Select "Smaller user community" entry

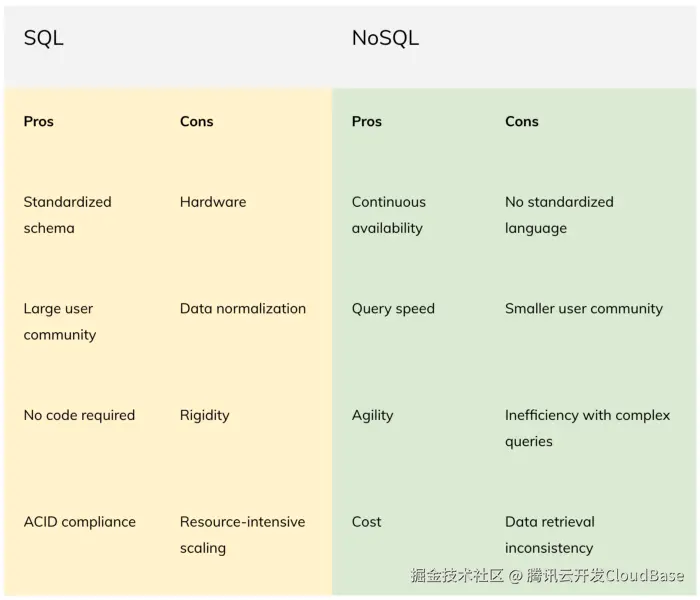point(584,309)
